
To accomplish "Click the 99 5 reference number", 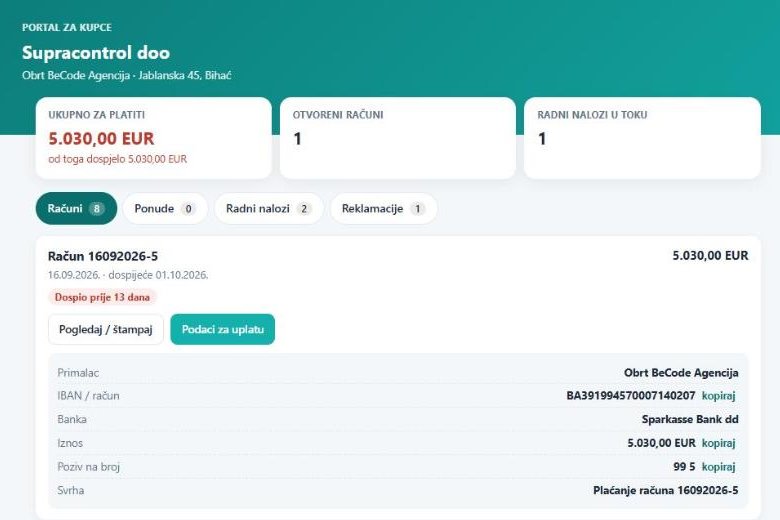I will coord(684,467).
